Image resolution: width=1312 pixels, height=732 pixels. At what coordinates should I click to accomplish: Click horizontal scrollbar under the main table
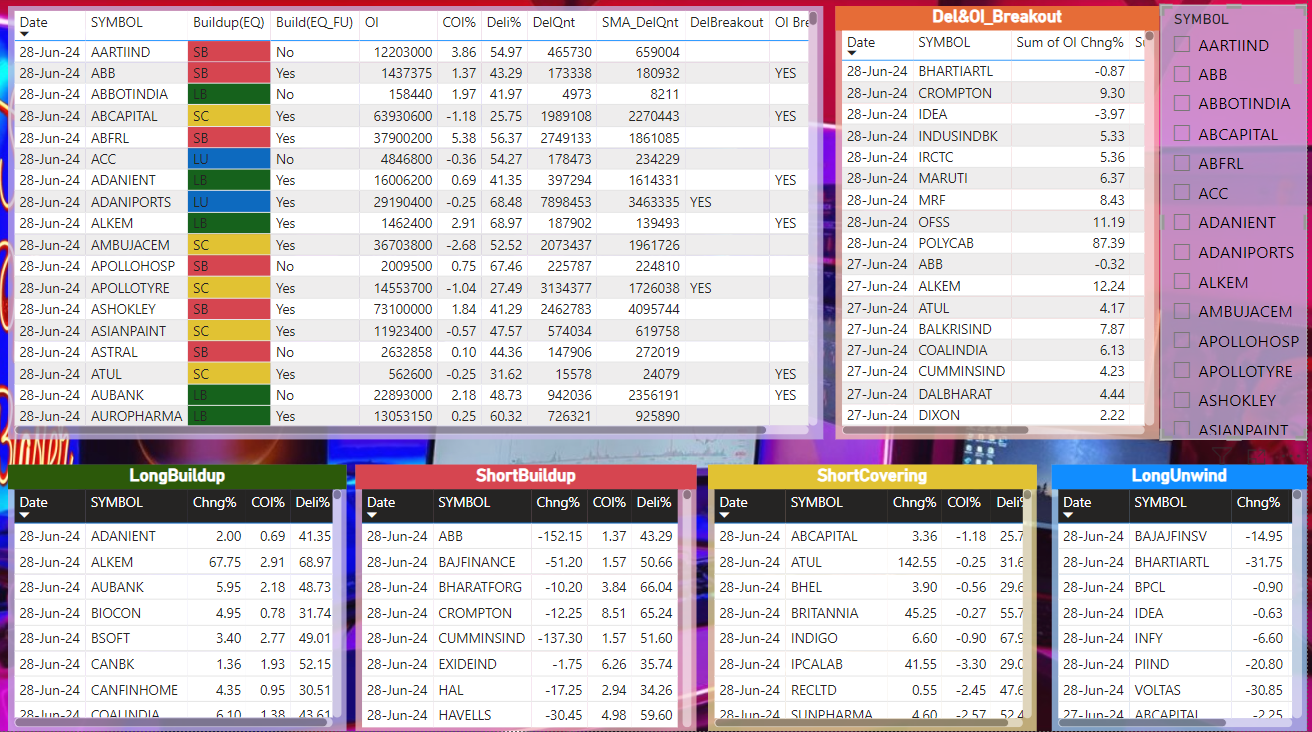tap(390, 430)
